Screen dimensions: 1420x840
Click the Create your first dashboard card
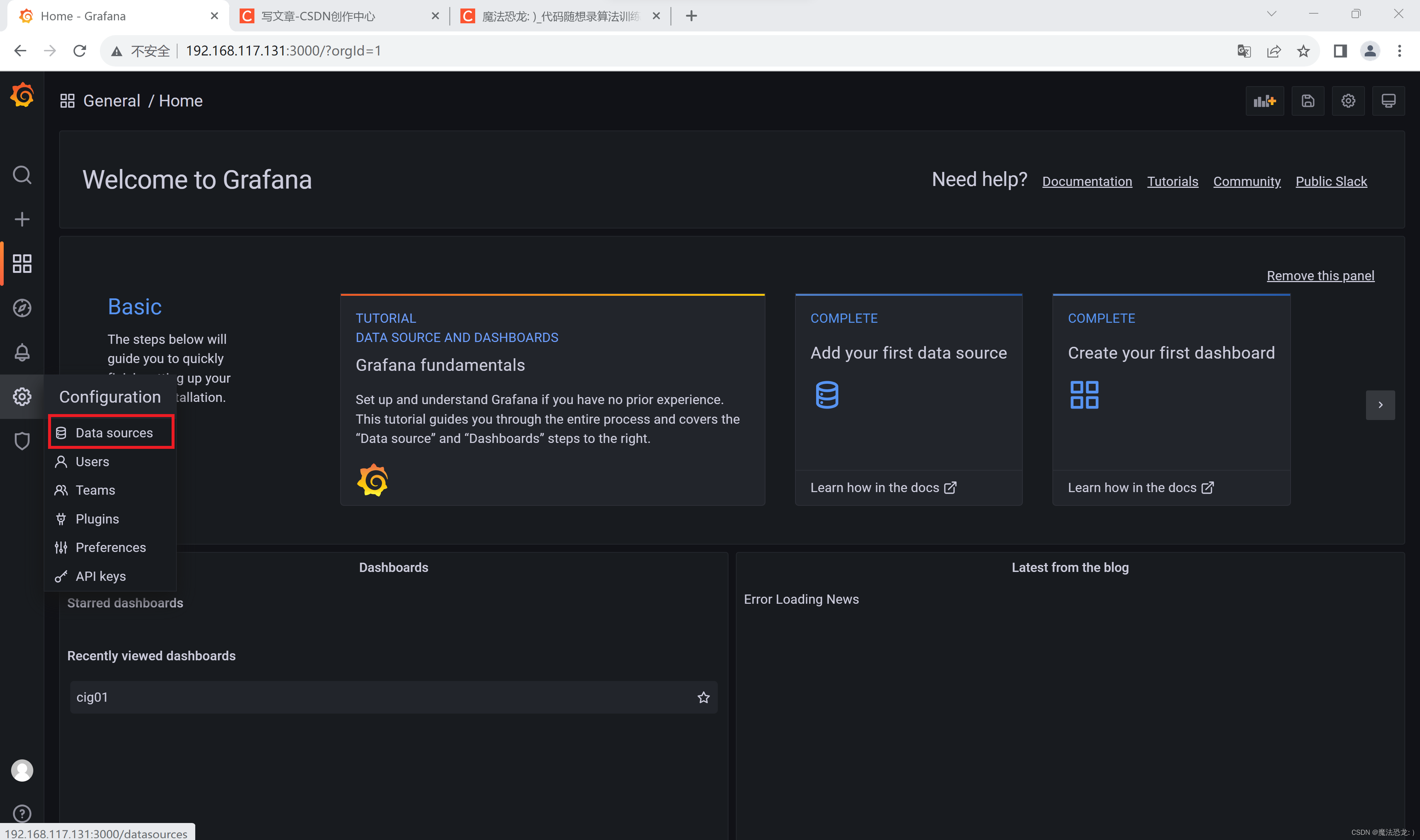coord(1171,400)
